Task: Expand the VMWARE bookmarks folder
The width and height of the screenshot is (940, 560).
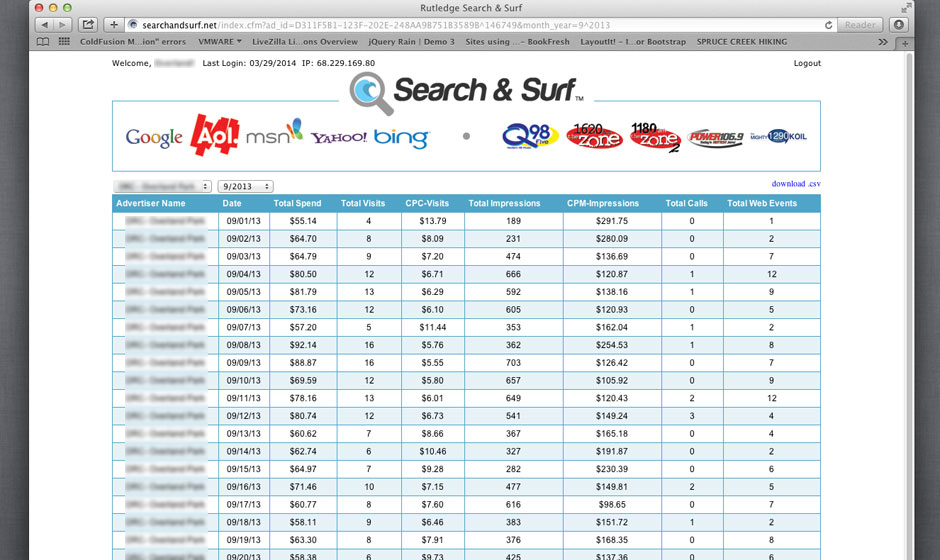Action: pyautogui.click(x=219, y=42)
